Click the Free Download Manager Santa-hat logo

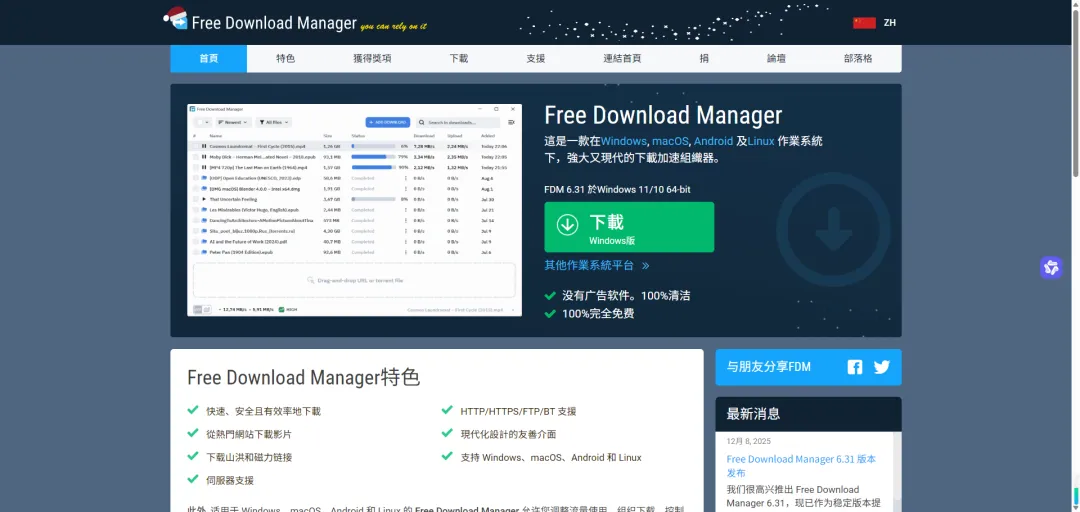pos(175,18)
